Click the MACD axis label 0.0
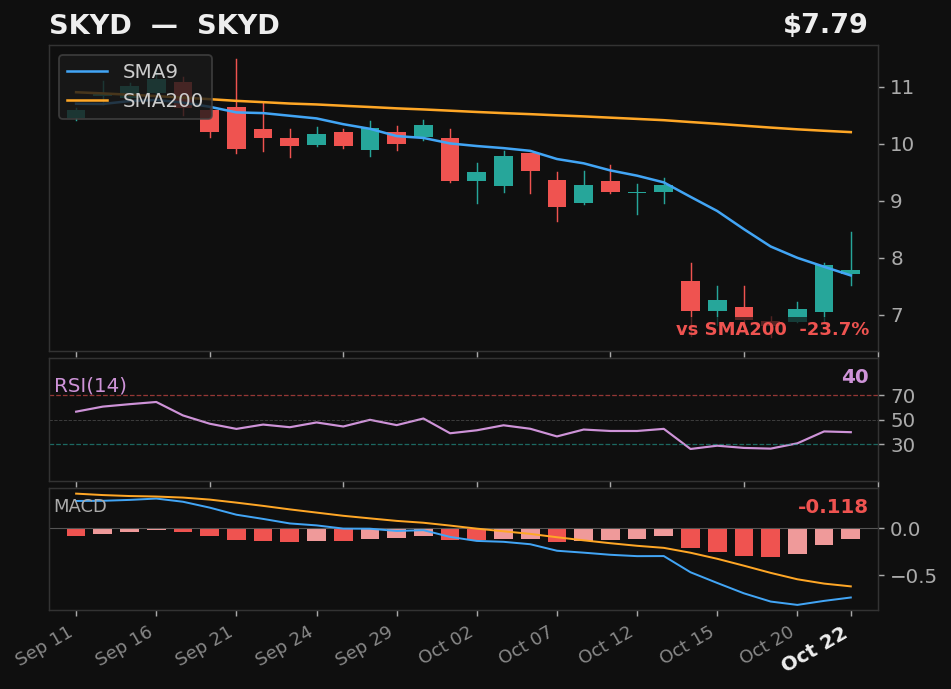 click(x=904, y=529)
